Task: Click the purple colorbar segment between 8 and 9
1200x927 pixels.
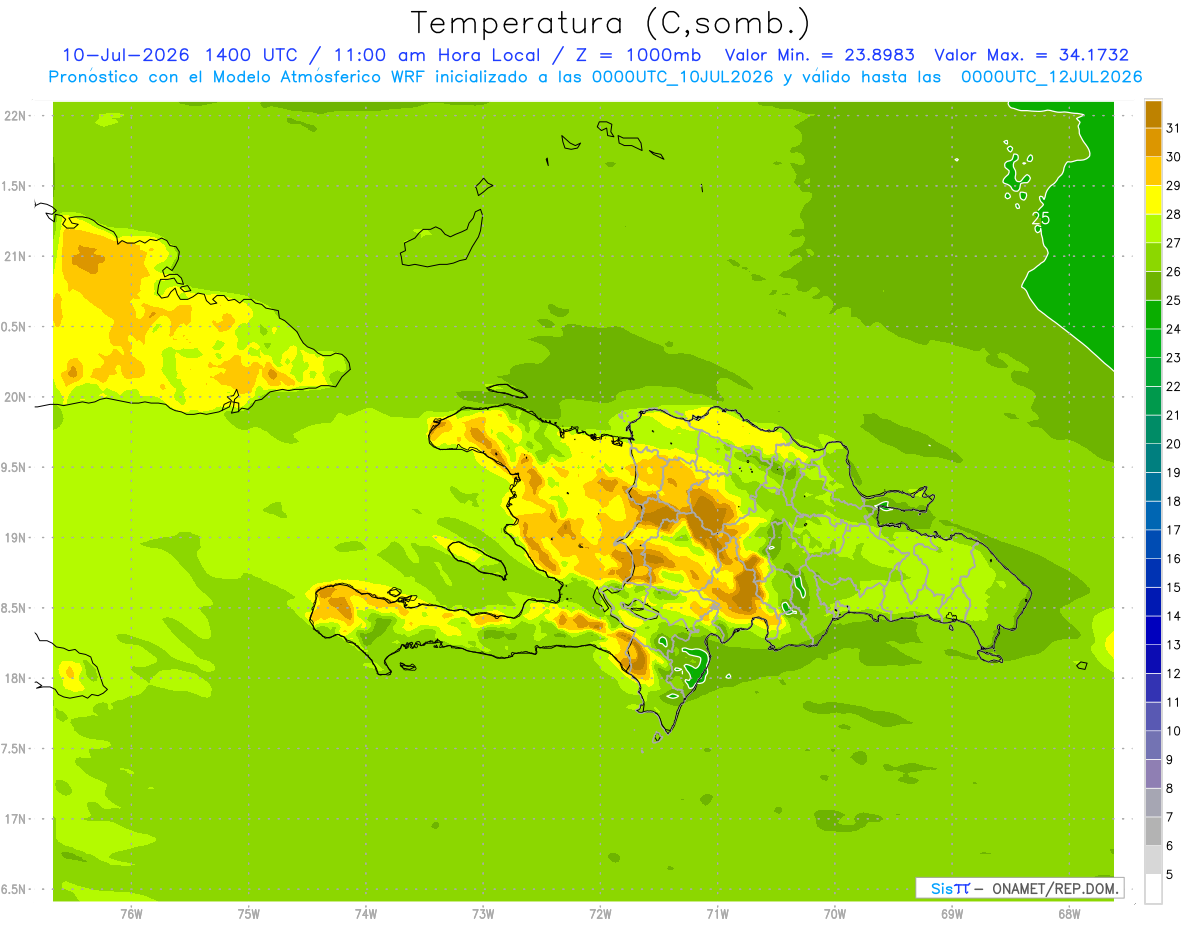Action: [x=1153, y=774]
